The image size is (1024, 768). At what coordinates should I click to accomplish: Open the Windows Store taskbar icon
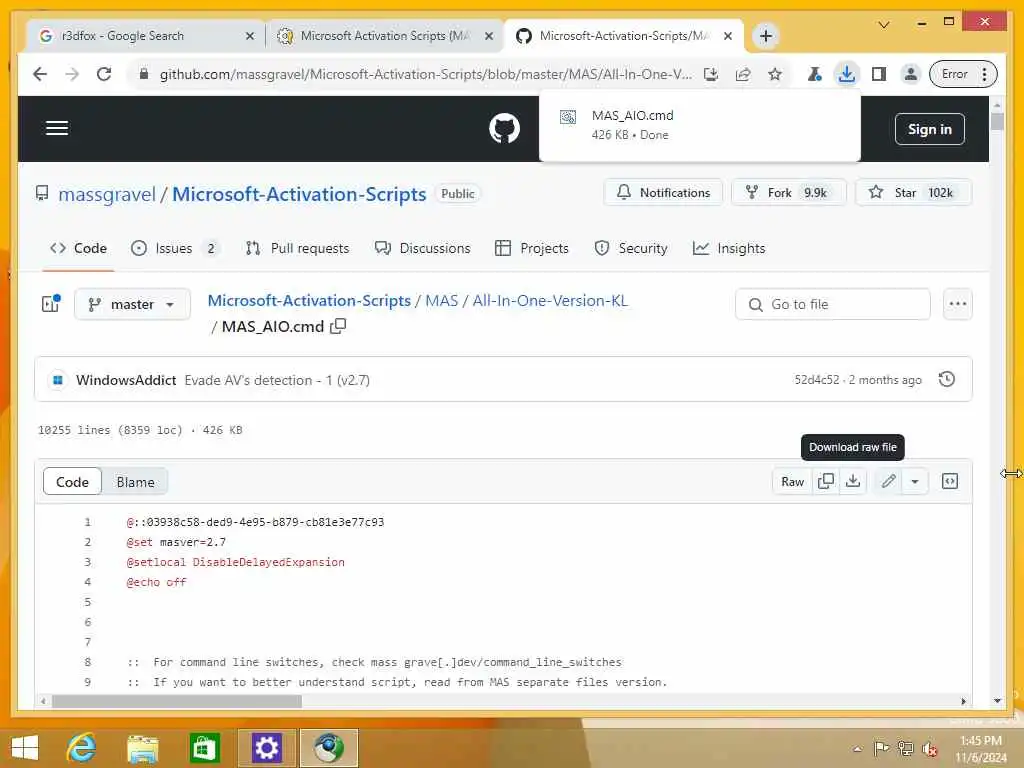point(204,748)
